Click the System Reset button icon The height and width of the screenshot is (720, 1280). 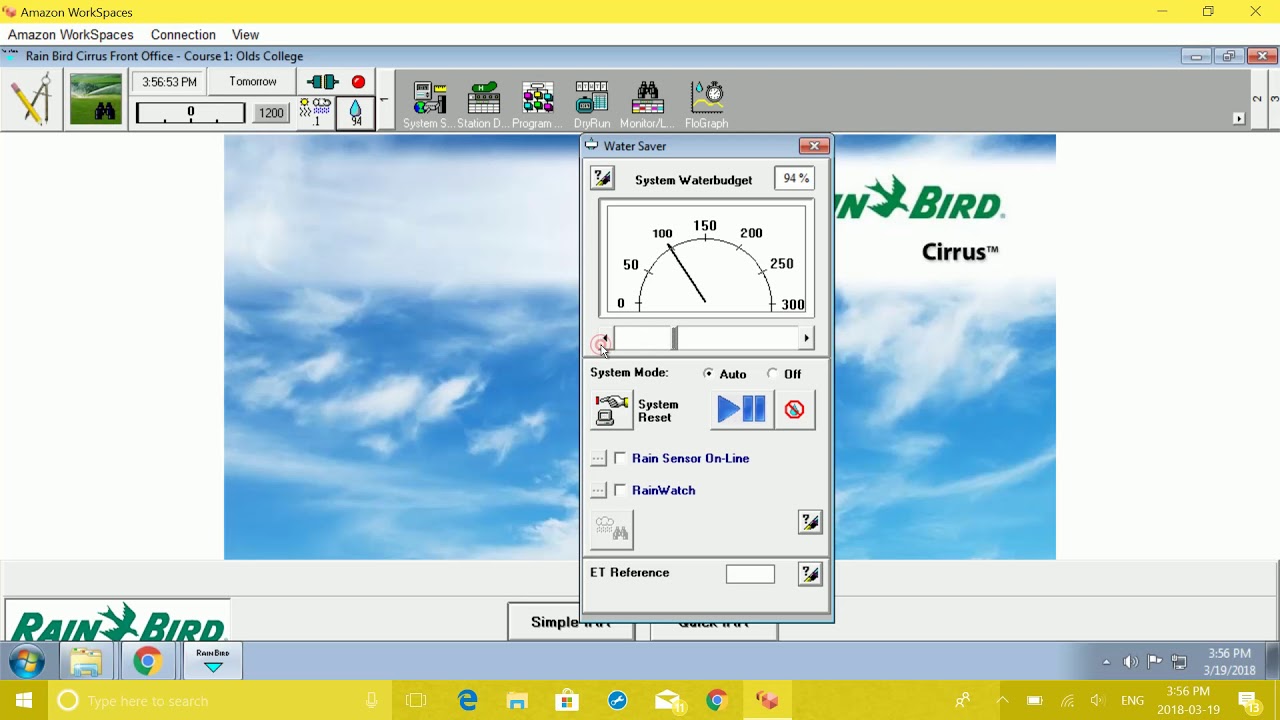pyautogui.click(x=612, y=410)
